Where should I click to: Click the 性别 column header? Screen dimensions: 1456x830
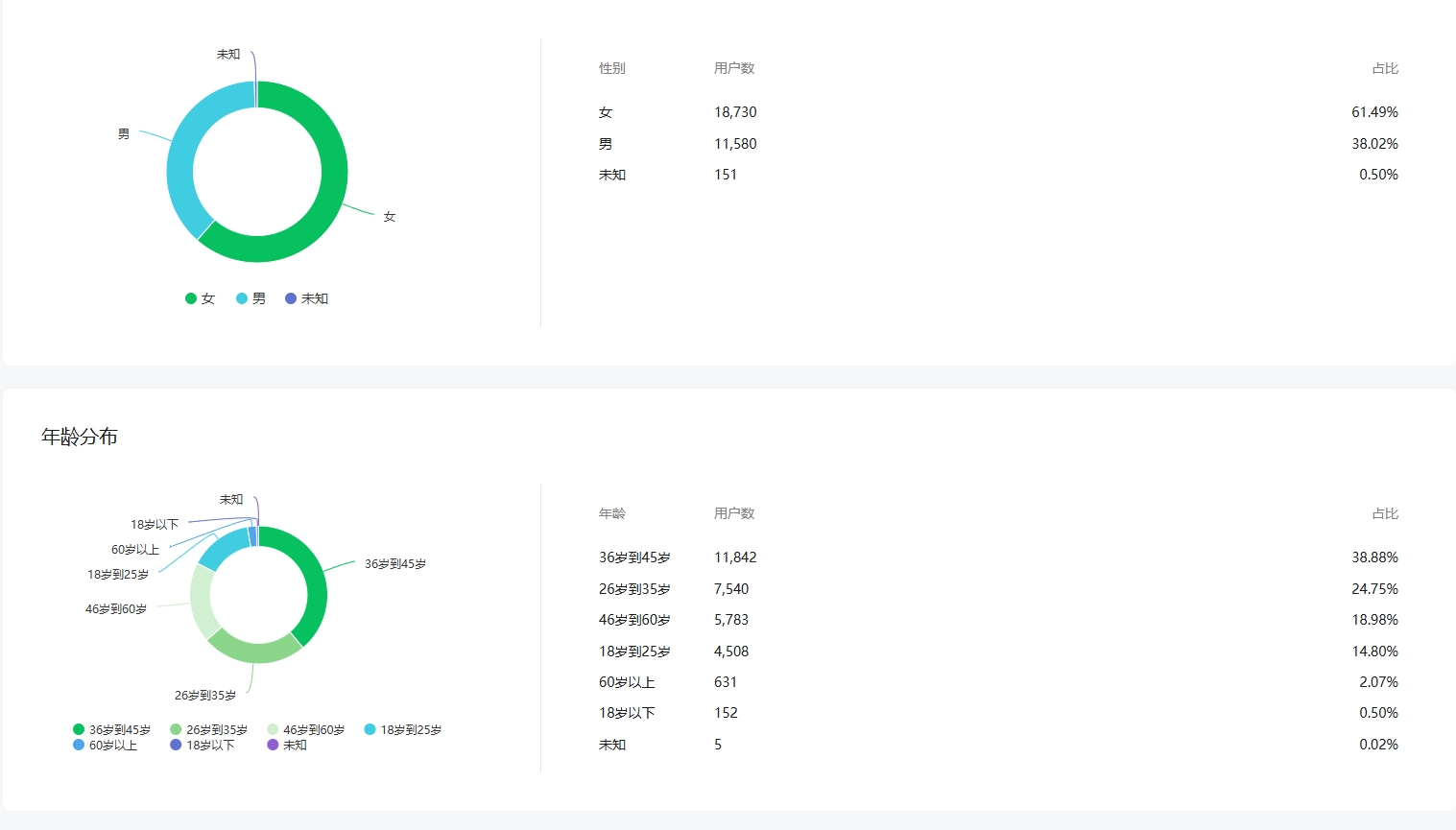pos(612,68)
